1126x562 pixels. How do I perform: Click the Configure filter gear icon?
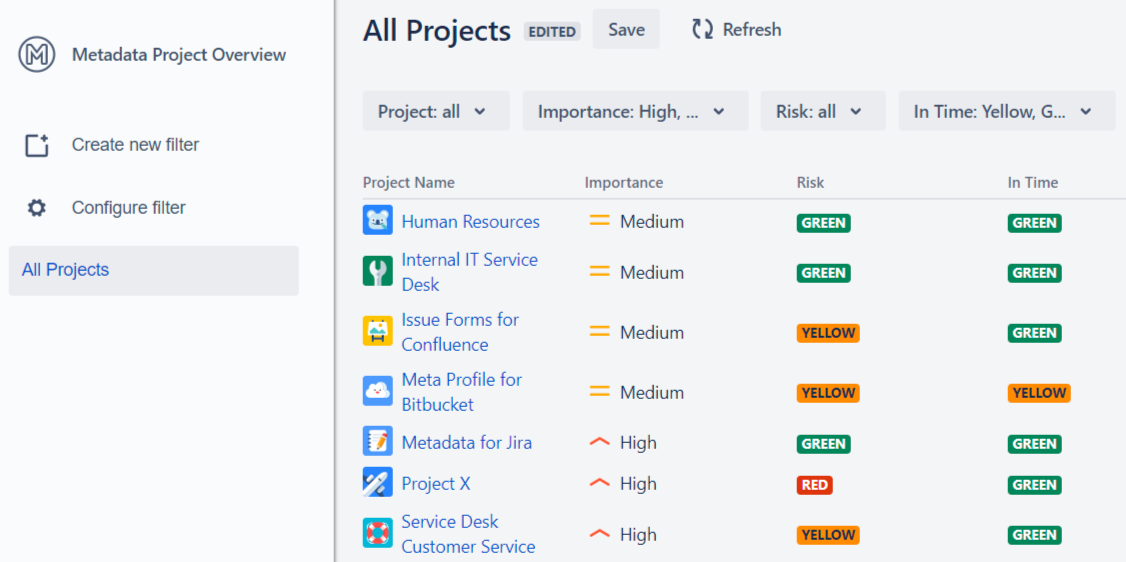37,208
